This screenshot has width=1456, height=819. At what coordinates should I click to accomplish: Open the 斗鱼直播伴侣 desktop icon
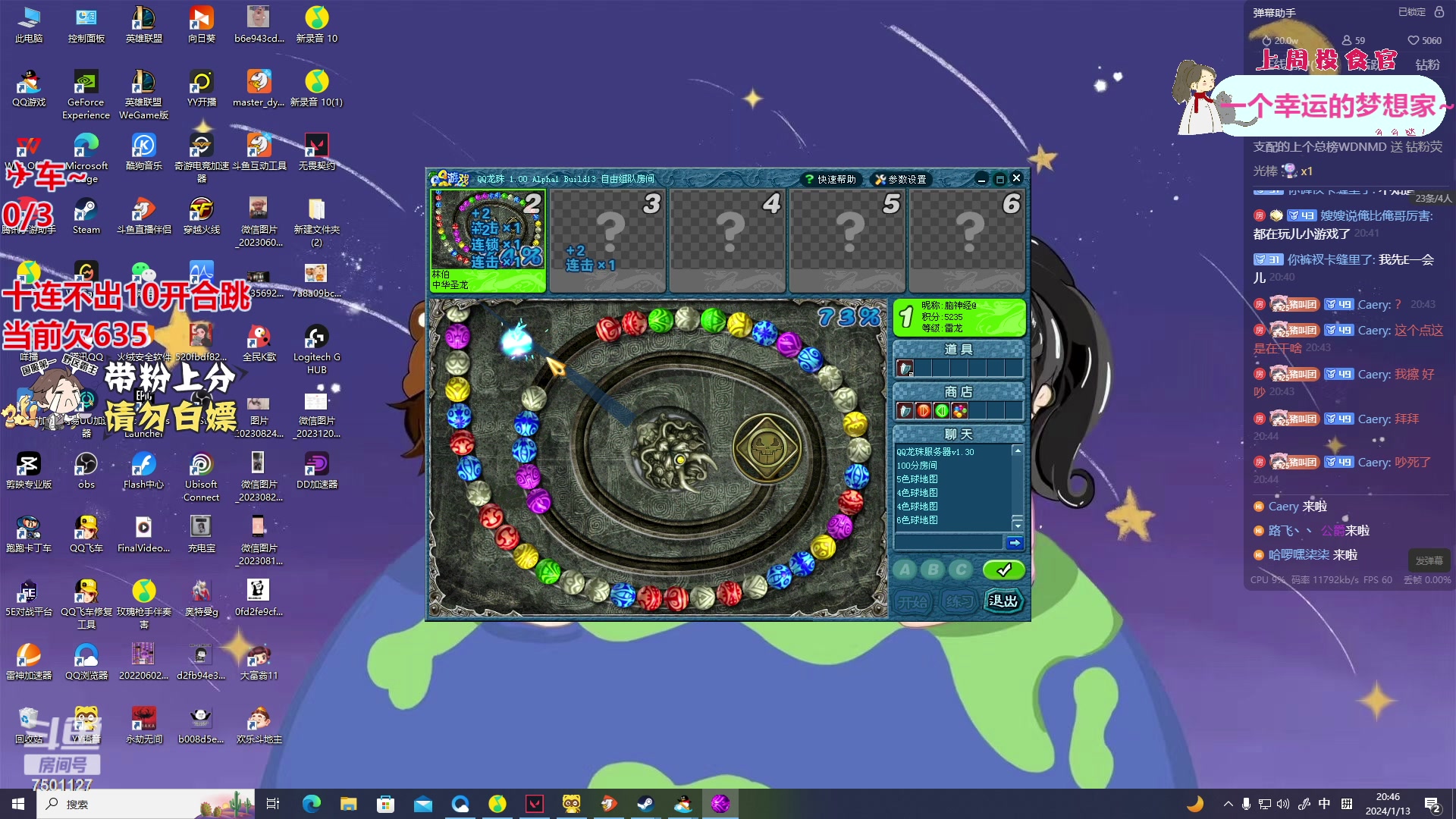tap(144, 215)
